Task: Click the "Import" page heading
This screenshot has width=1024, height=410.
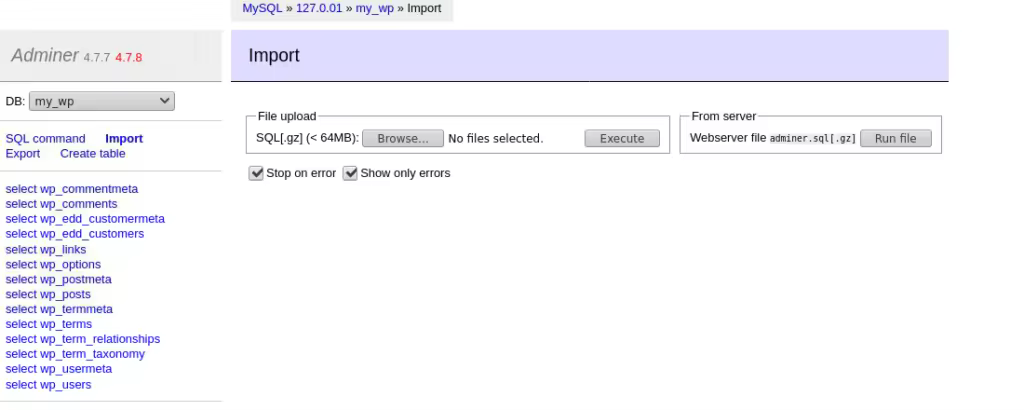Action: click(x=274, y=55)
